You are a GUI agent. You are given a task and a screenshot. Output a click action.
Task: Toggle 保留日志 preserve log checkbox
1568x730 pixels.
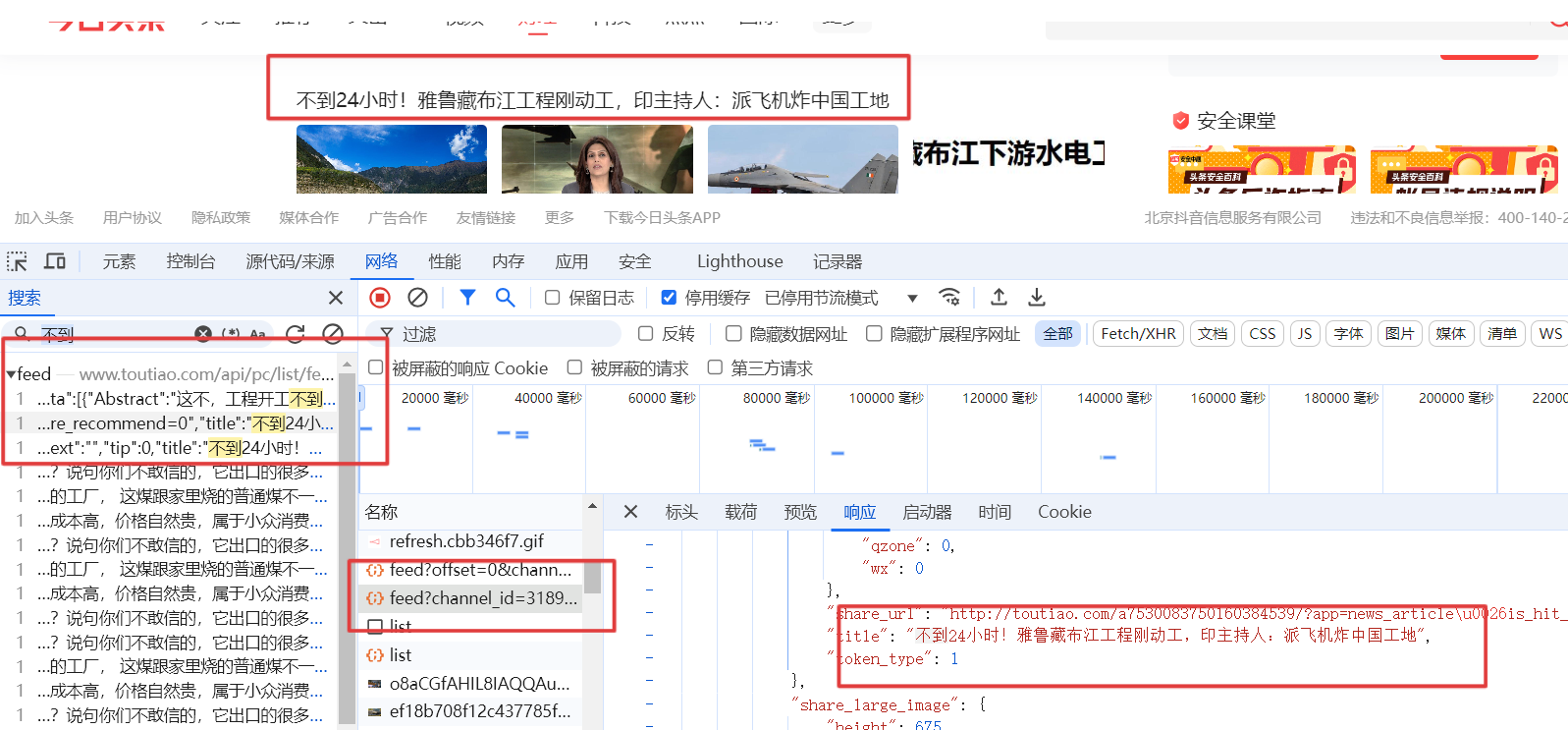point(552,298)
